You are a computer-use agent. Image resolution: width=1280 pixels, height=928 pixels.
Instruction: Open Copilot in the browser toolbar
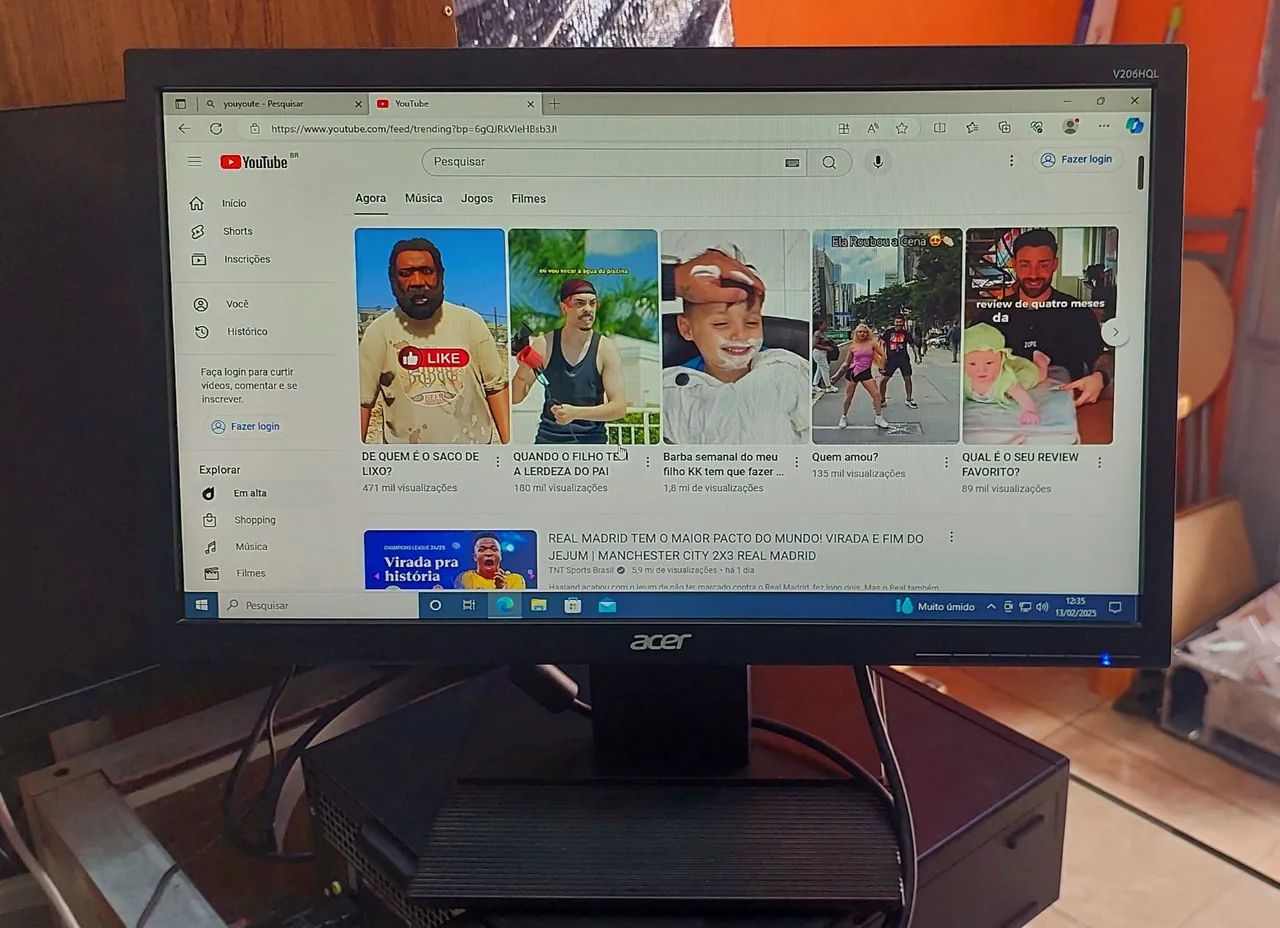(1135, 127)
